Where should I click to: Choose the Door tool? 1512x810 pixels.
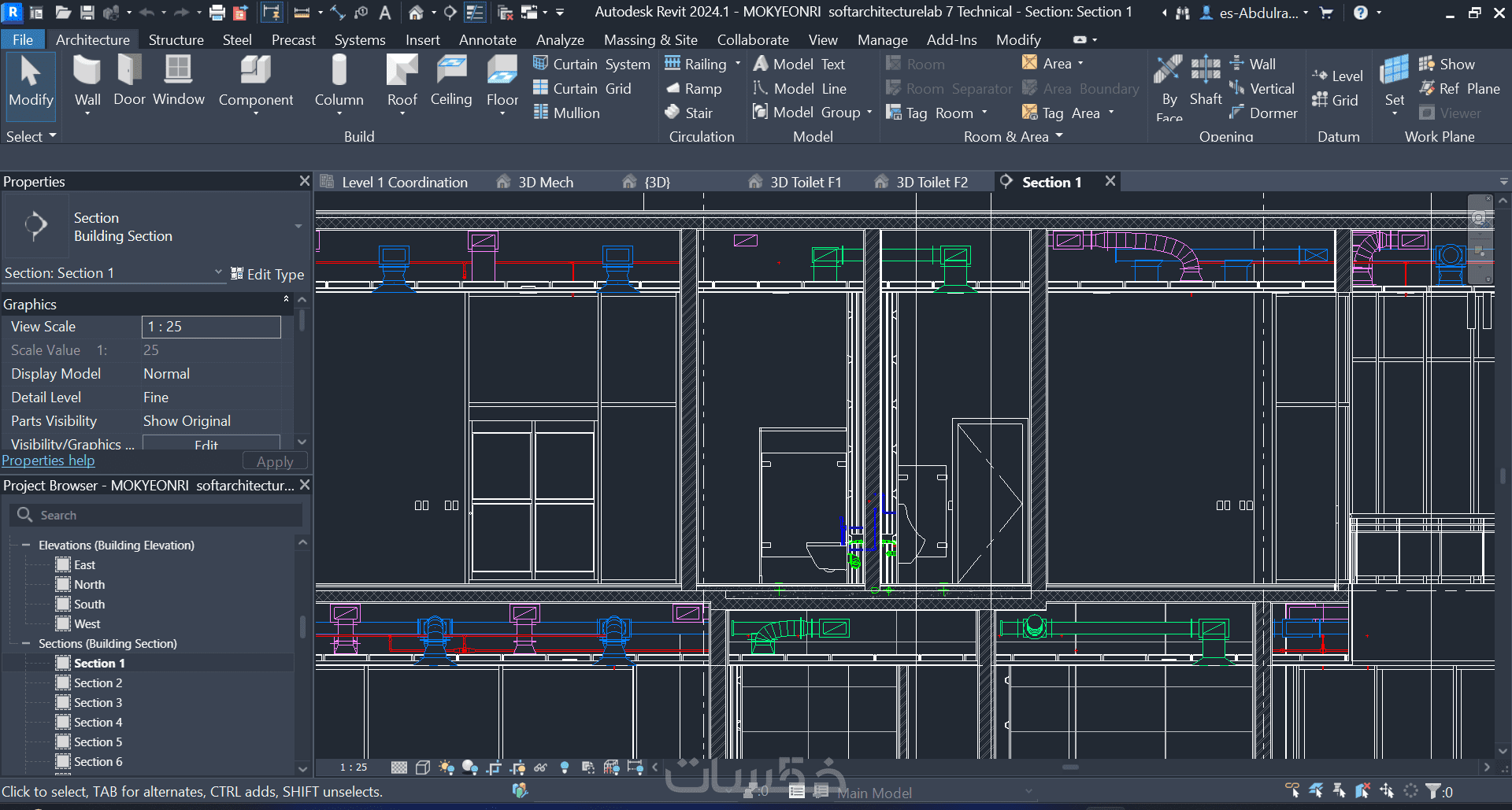(129, 80)
